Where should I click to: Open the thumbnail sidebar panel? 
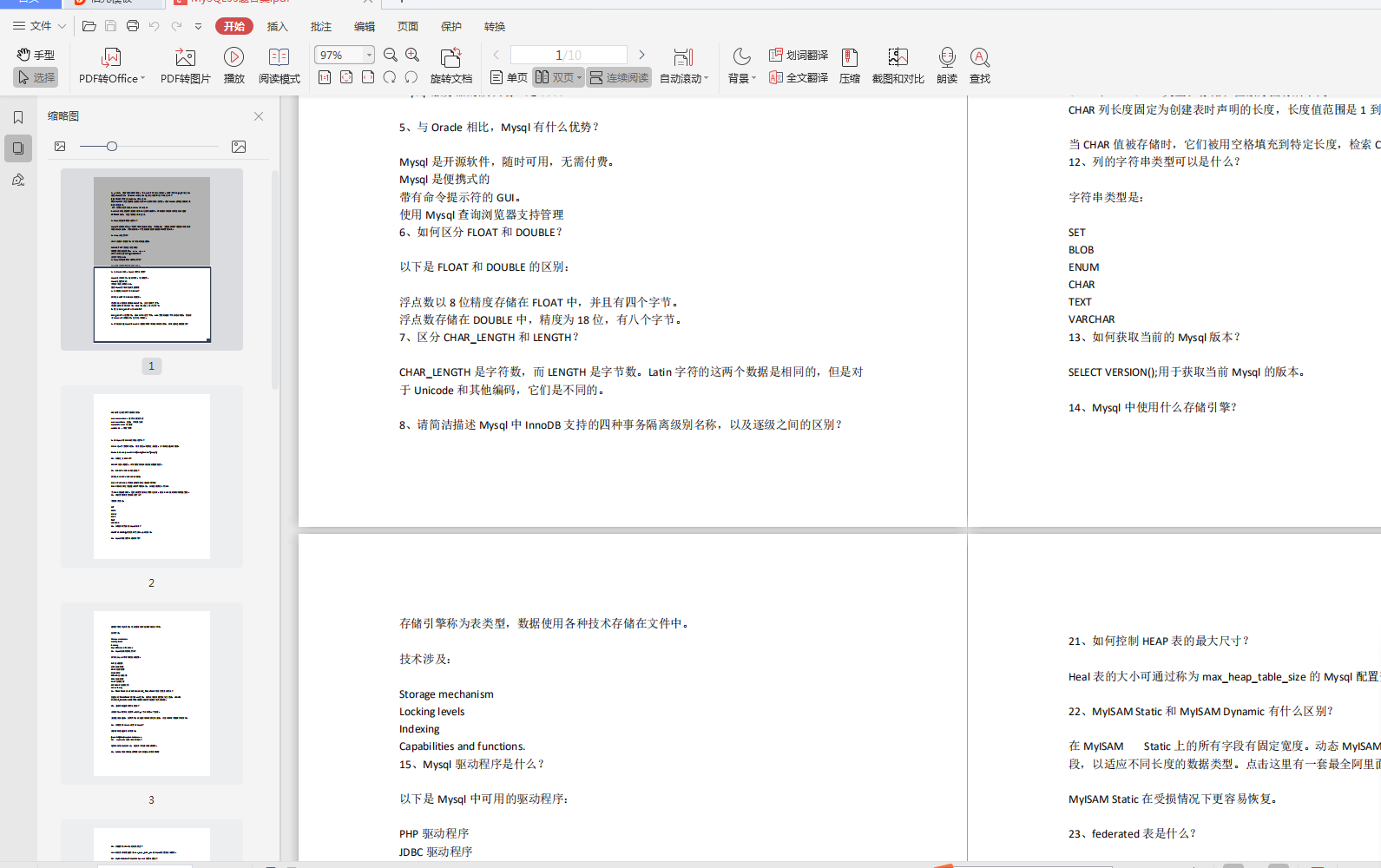18,148
